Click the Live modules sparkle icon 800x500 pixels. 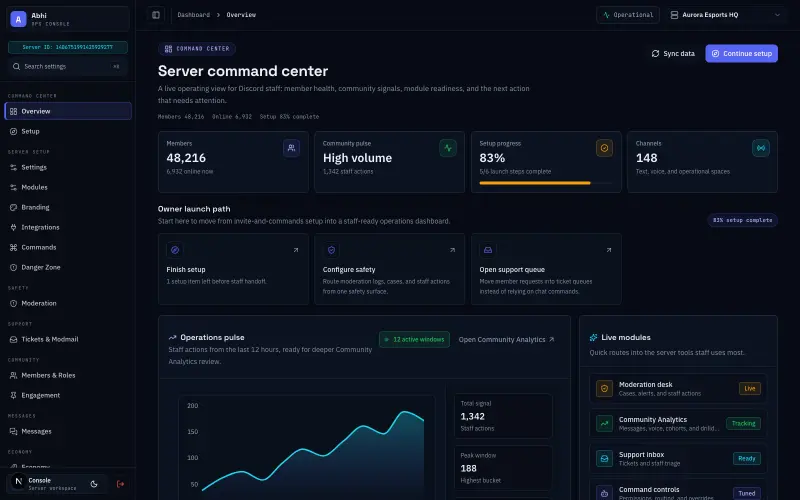(x=593, y=337)
